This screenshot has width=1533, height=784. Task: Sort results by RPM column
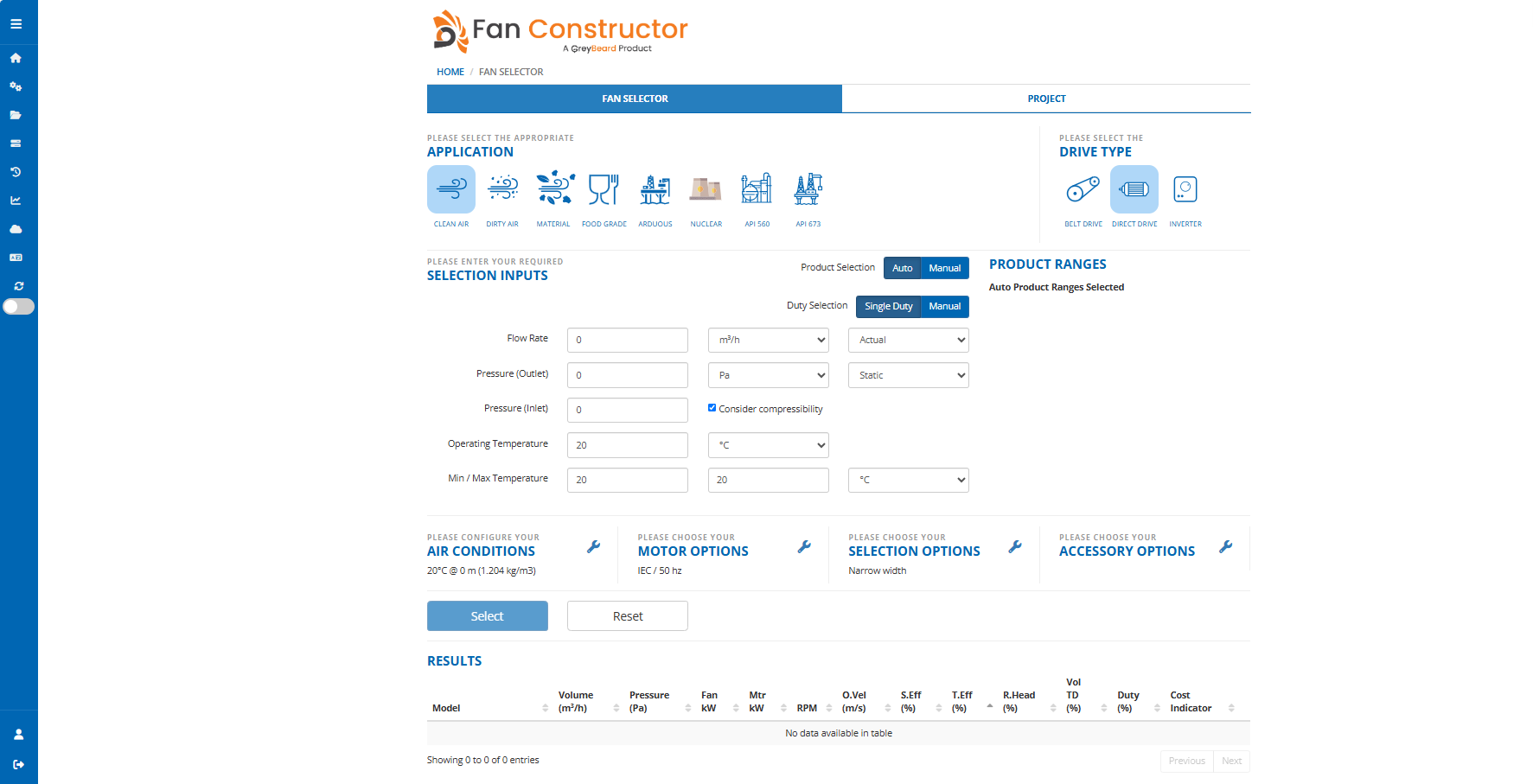[x=813, y=708]
